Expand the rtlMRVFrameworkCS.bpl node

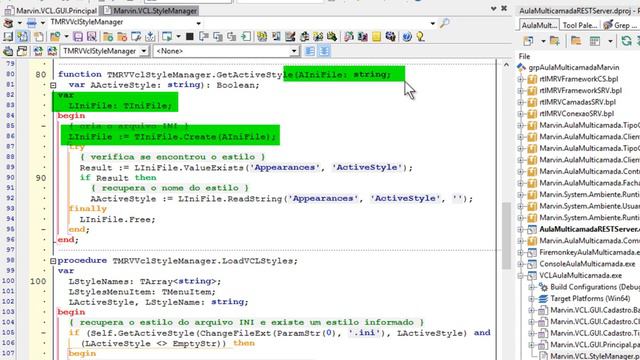click(521, 79)
